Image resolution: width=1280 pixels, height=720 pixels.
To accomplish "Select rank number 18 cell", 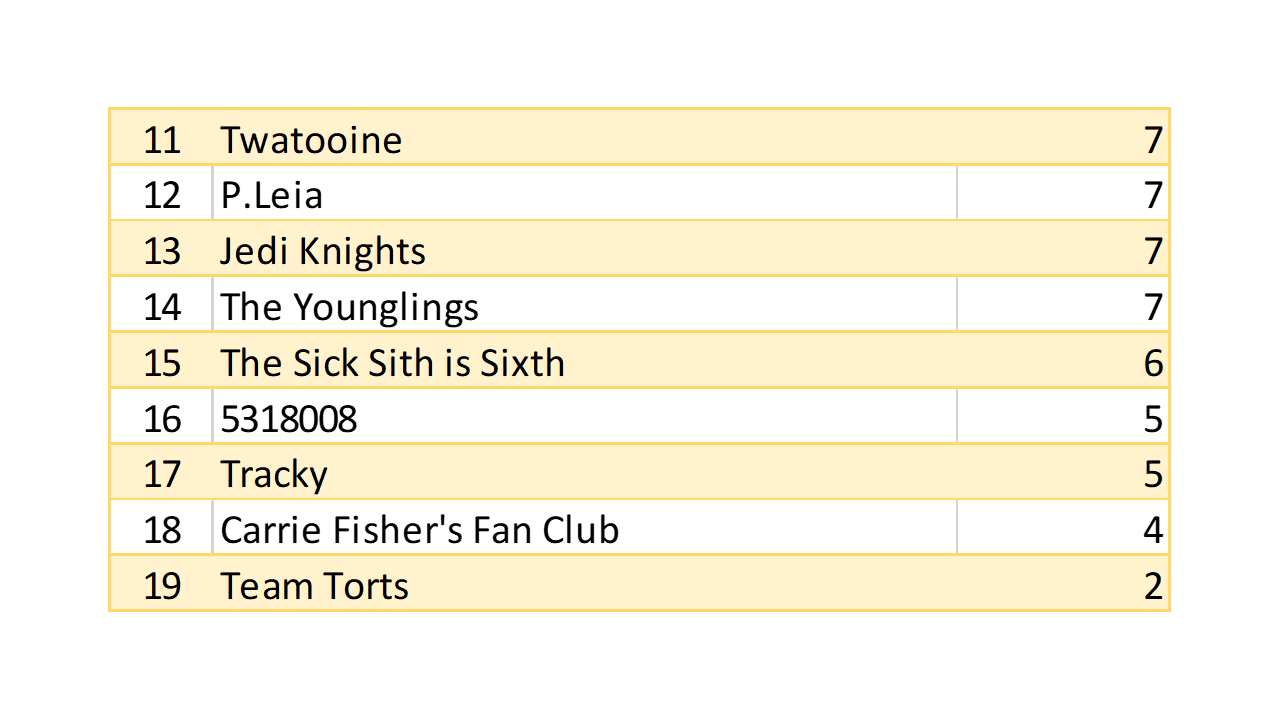I will [x=162, y=529].
